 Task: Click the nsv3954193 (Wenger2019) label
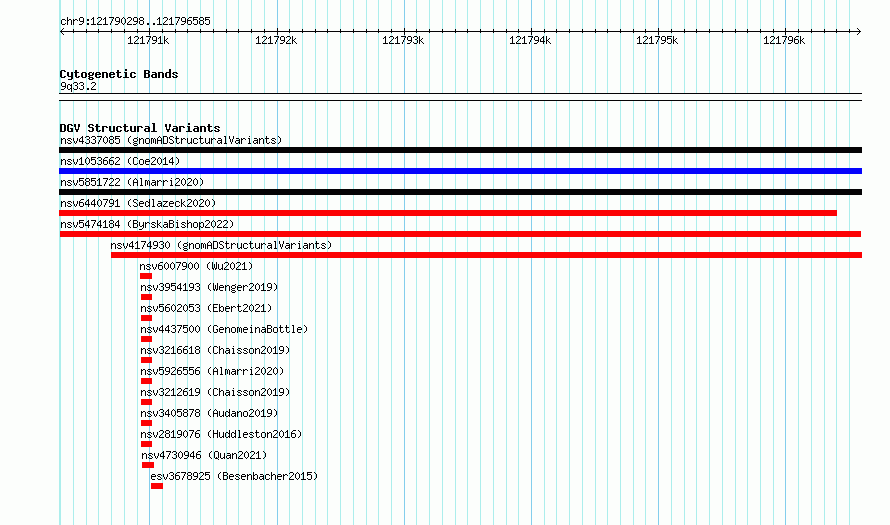[x=209, y=287]
